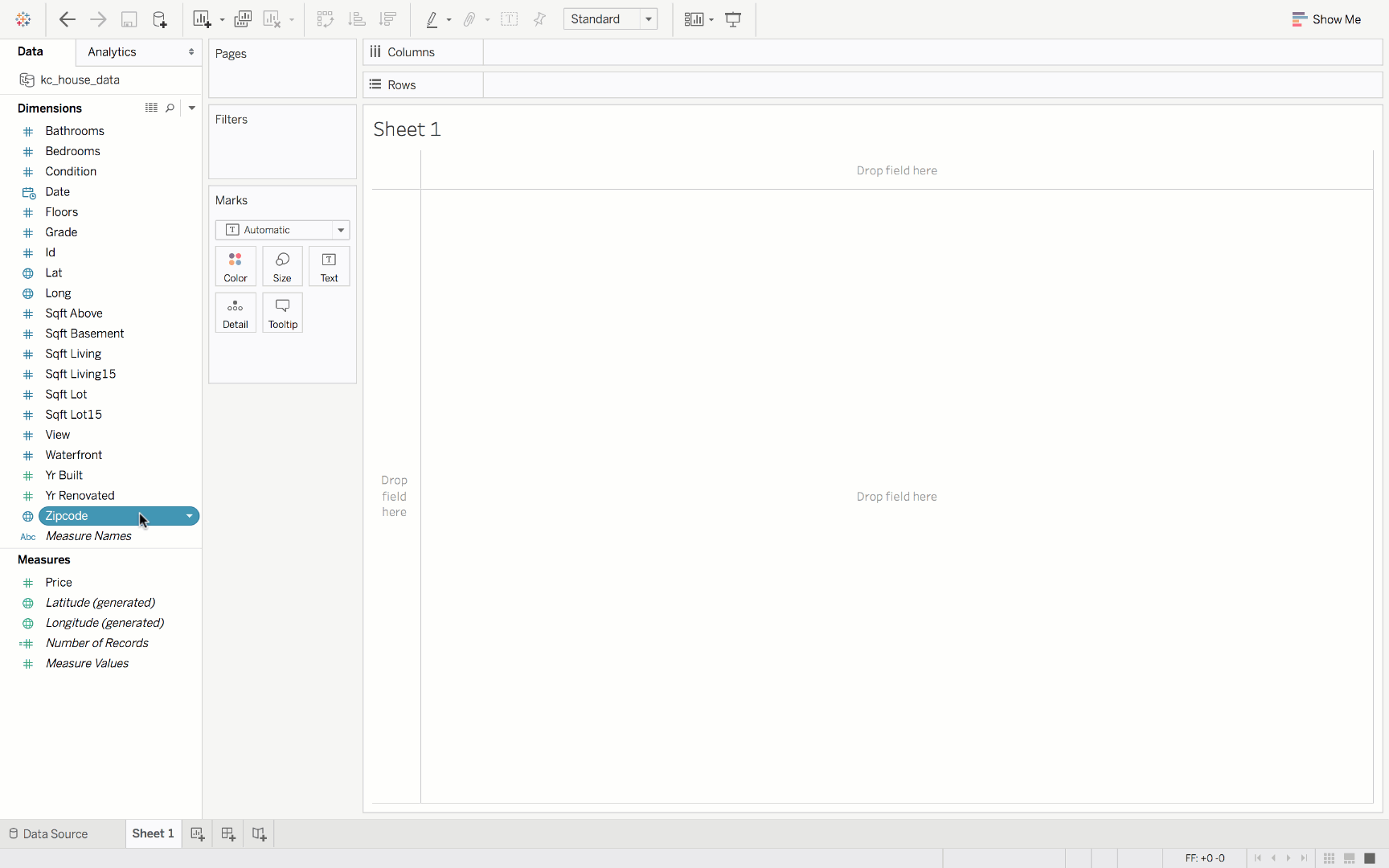The image size is (1389, 868).
Task: Select the Date dimension field
Action: tap(58, 192)
